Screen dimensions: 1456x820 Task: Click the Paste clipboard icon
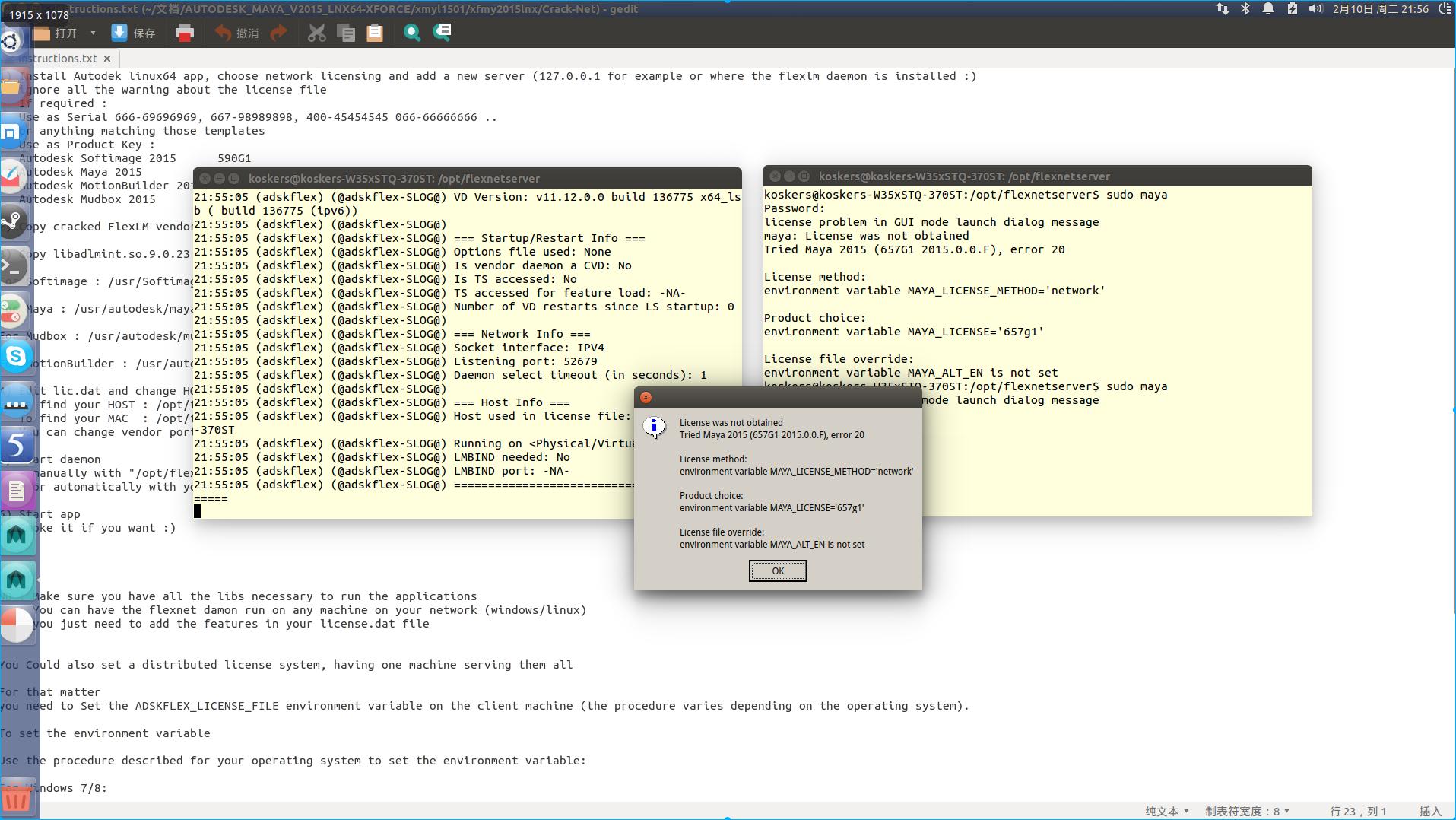pos(375,33)
